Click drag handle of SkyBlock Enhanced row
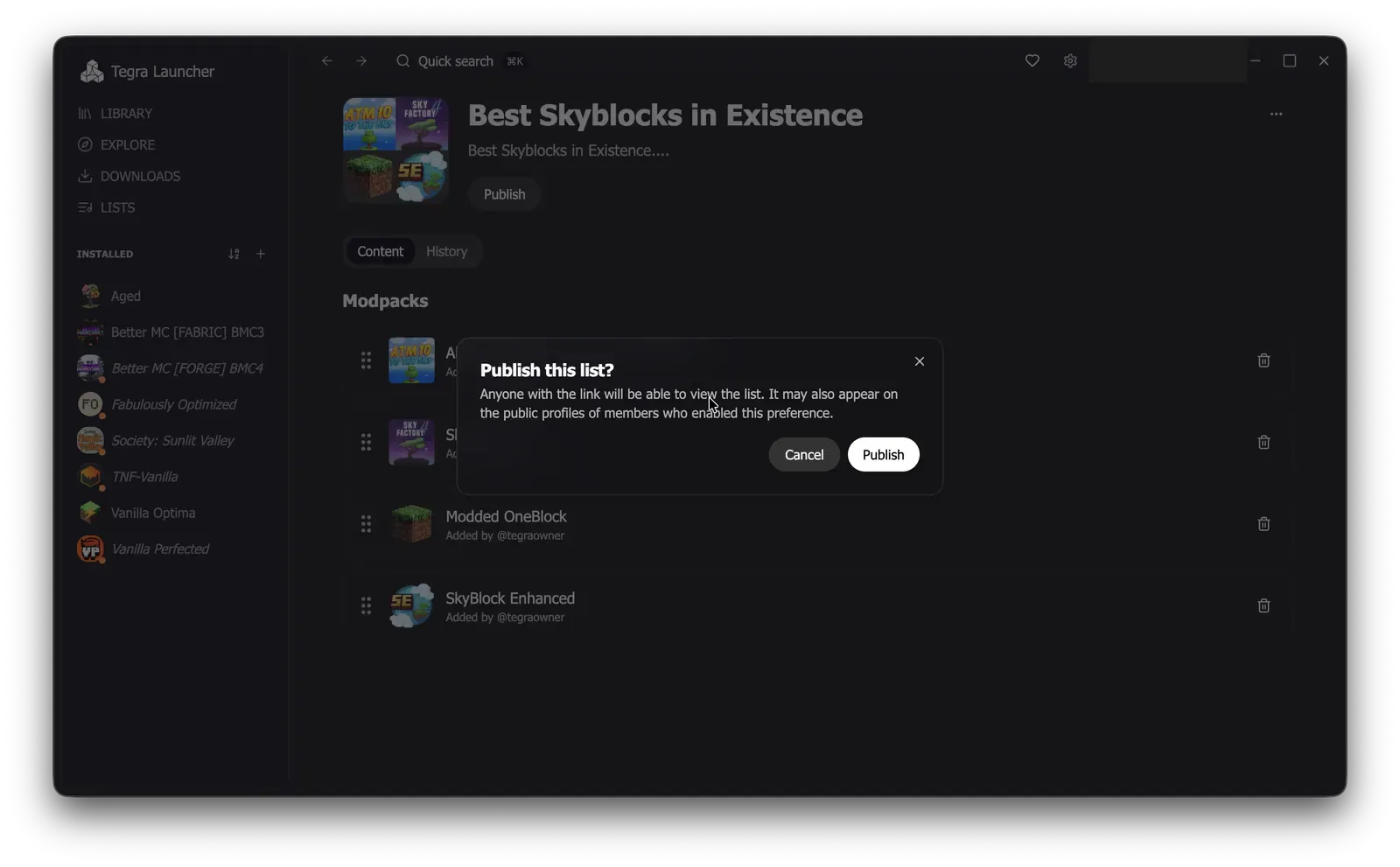Viewport: 1400px width, 867px height. pos(366,605)
